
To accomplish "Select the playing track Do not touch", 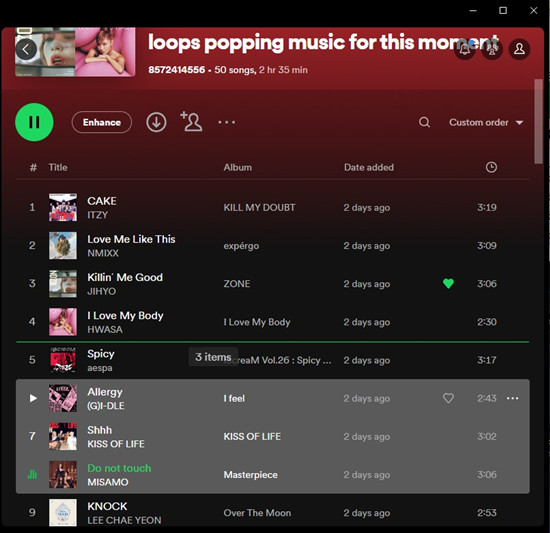I will 119,468.
